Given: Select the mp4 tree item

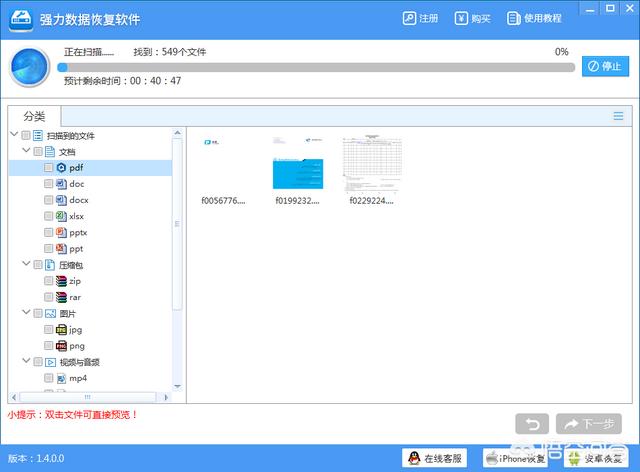Looking at the screenshot, I should coord(77,378).
